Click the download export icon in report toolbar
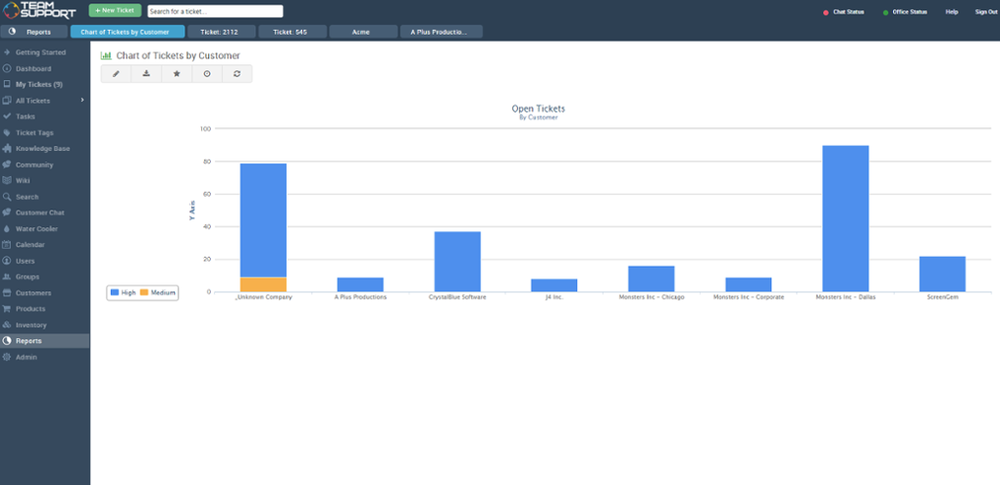This screenshot has height=485, width=1000. pyautogui.click(x=146, y=74)
